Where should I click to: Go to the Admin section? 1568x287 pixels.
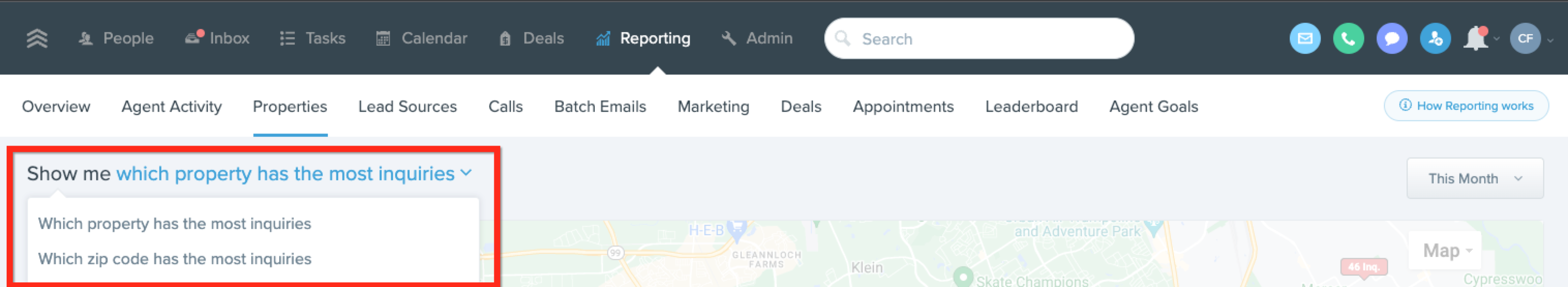click(x=757, y=38)
